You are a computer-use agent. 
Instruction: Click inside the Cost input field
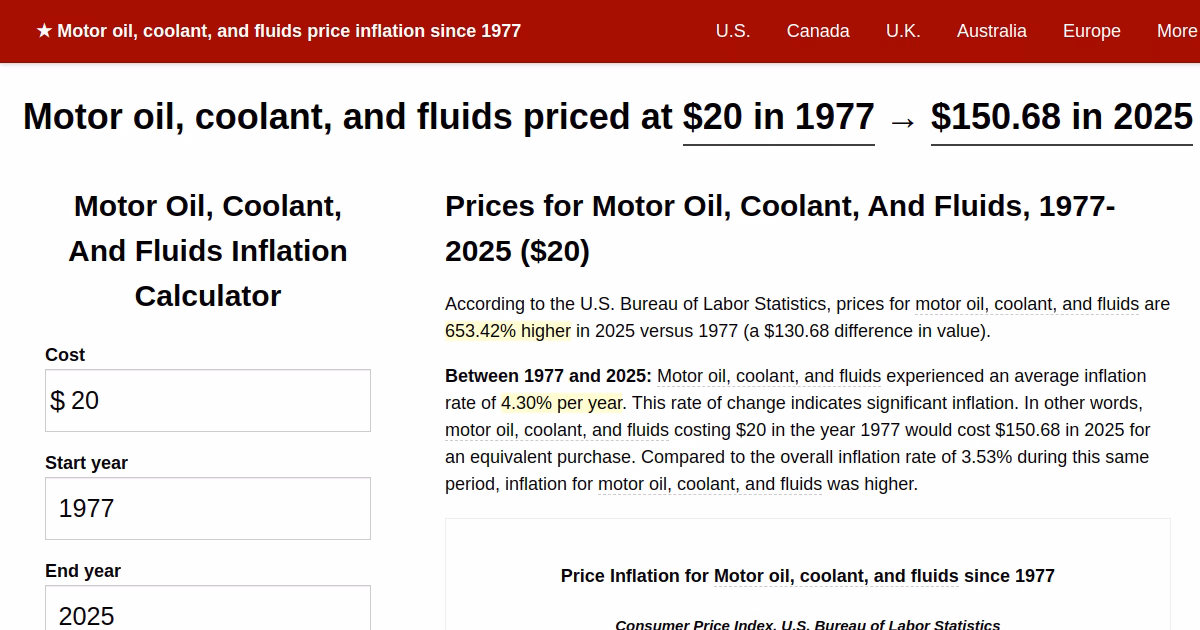pyautogui.click(x=207, y=400)
